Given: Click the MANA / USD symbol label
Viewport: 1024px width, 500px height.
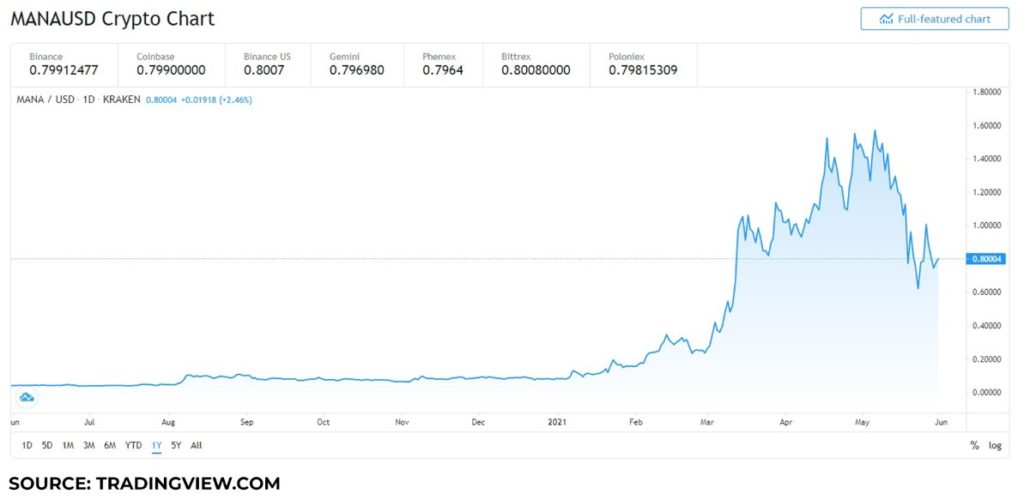Looking at the screenshot, I should (46, 100).
